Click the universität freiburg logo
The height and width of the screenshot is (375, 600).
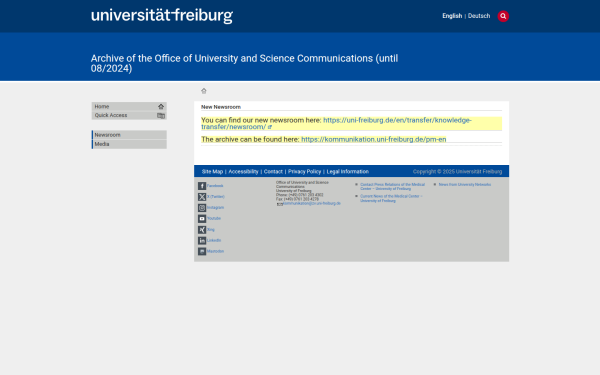pos(161,16)
